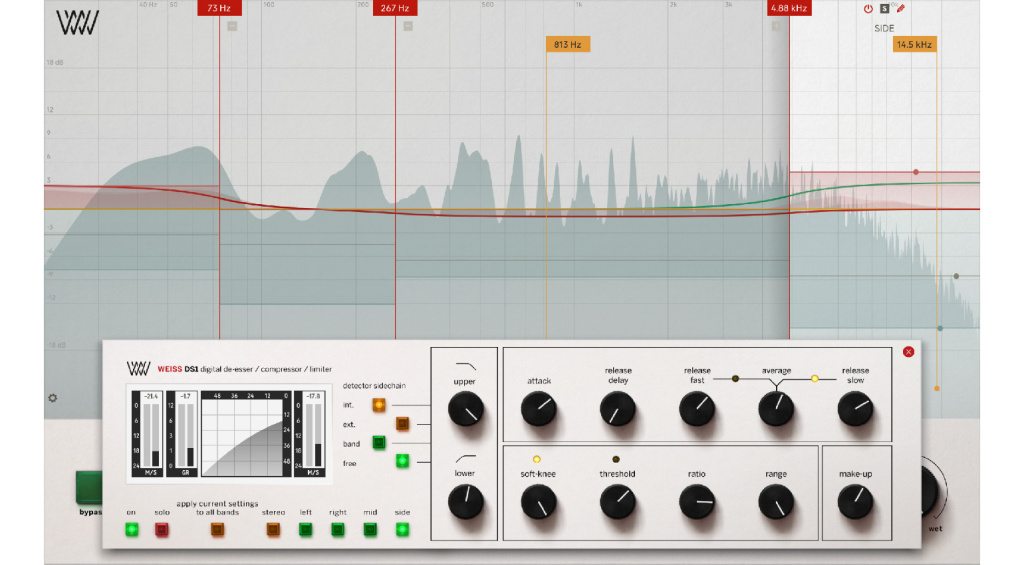Click the teal range dot in the high band
This screenshot has height=565, width=1024.
coord(940,328)
